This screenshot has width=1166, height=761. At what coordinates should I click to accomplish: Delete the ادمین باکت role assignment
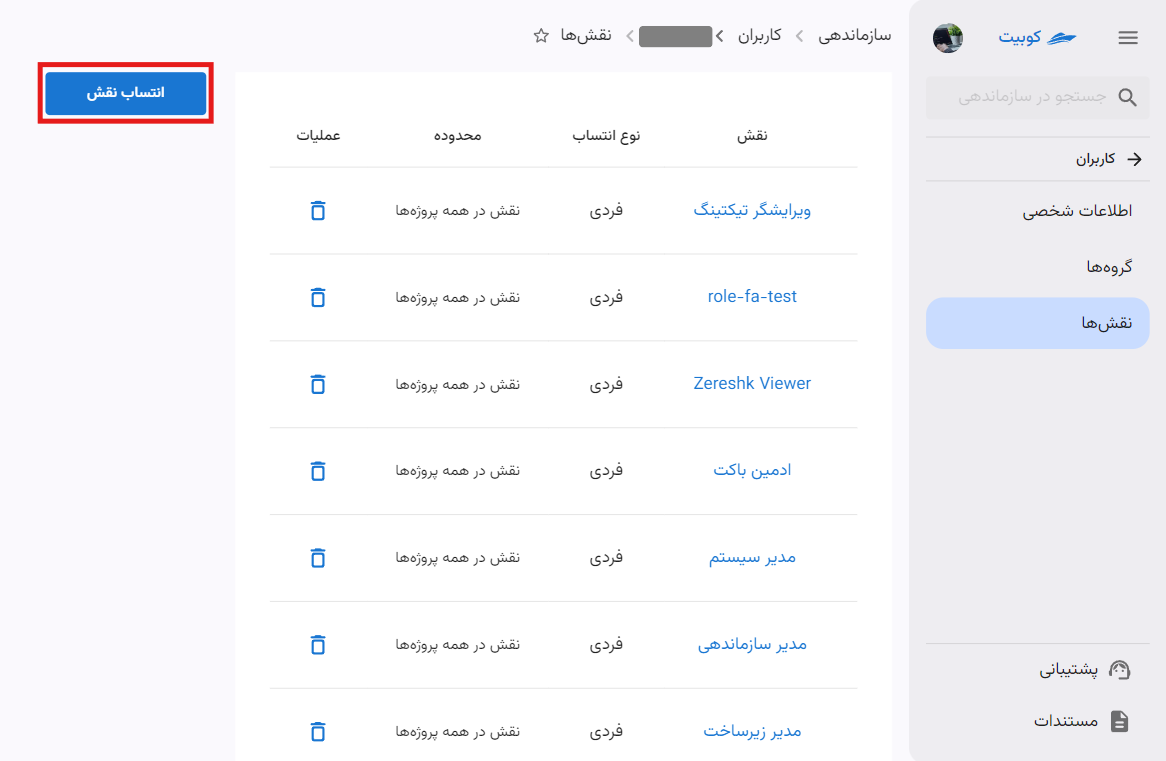click(318, 471)
